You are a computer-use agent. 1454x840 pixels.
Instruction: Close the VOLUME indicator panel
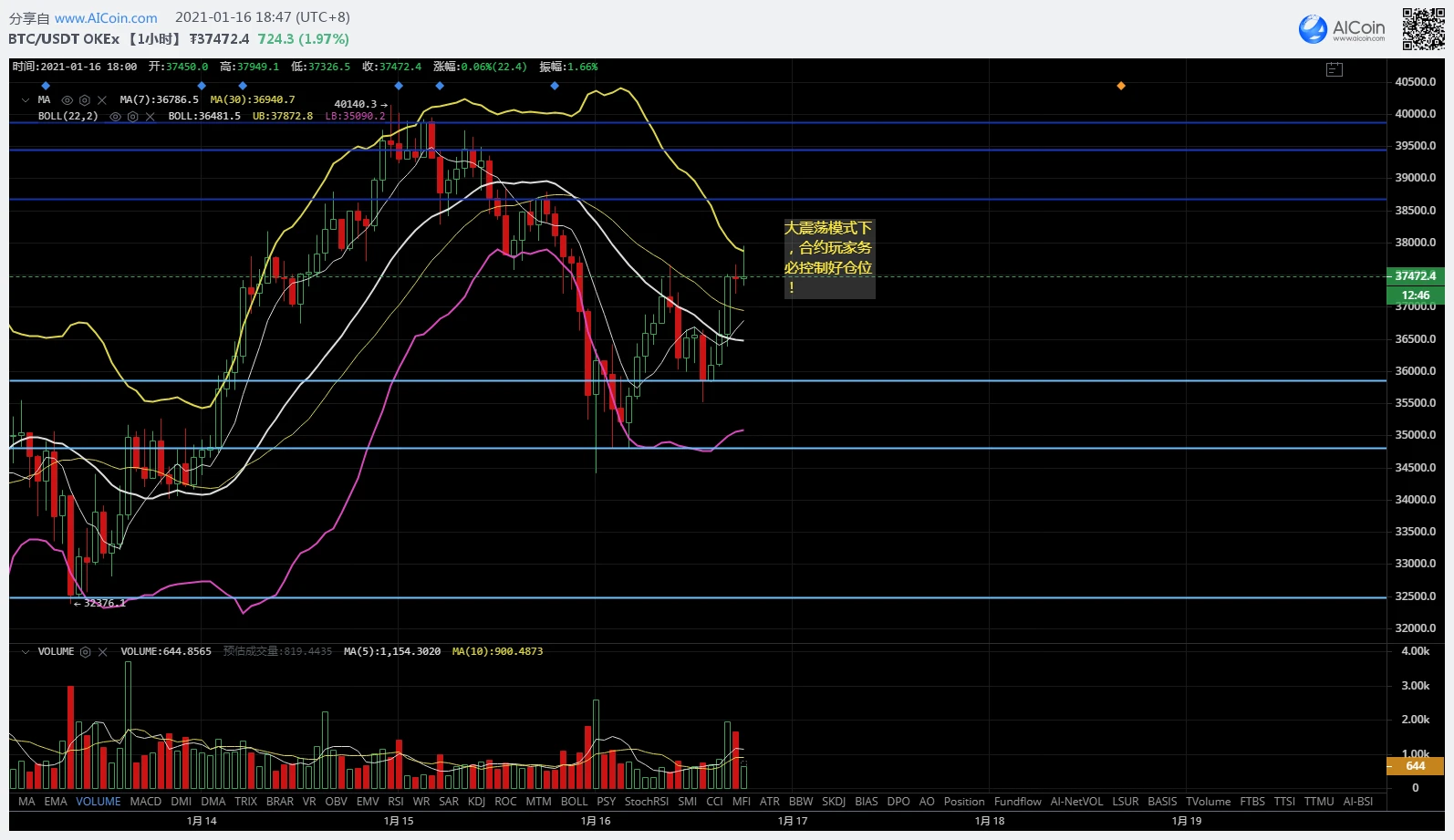(103, 652)
